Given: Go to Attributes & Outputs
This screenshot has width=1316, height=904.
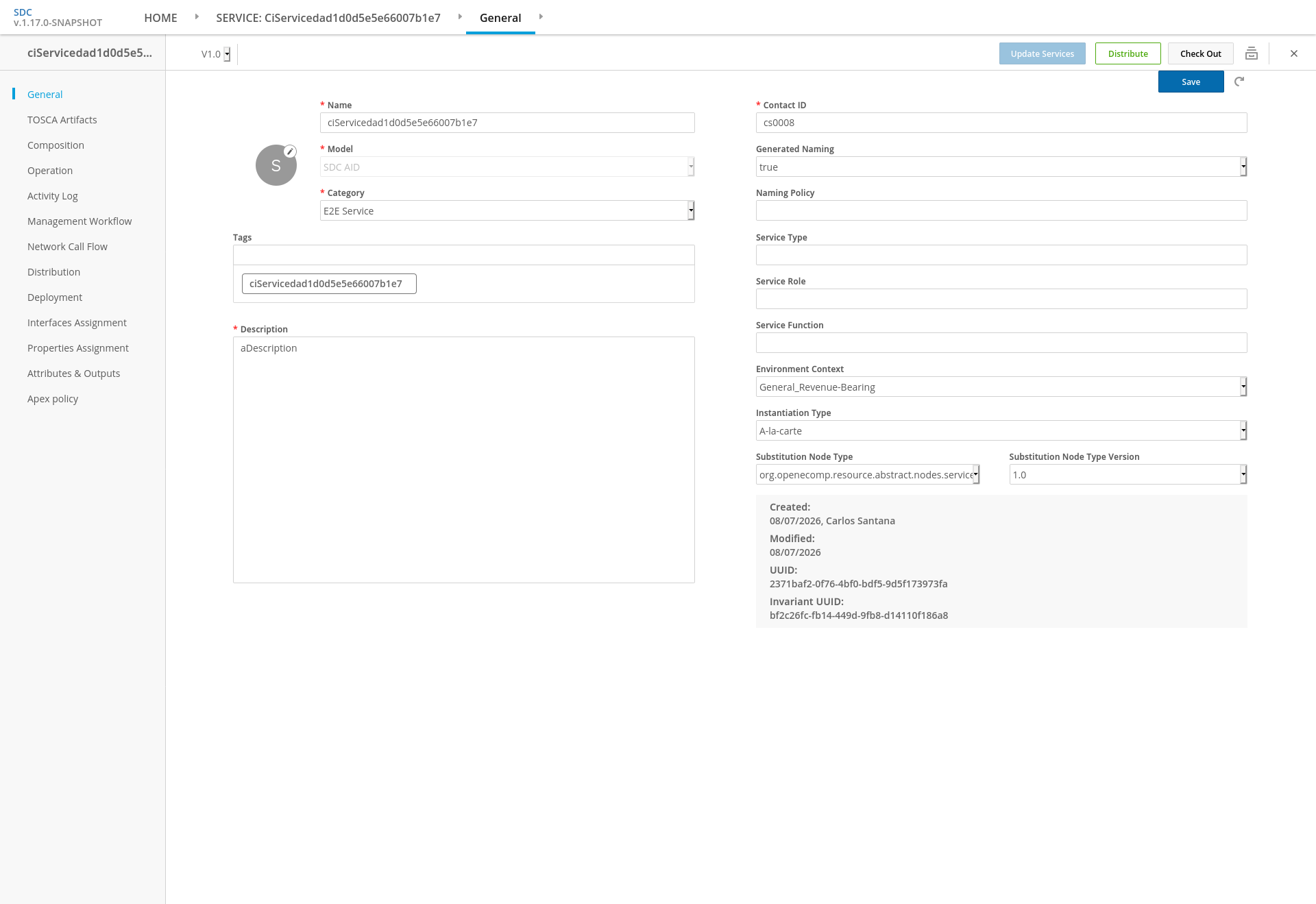Looking at the screenshot, I should (x=73, y=374).
